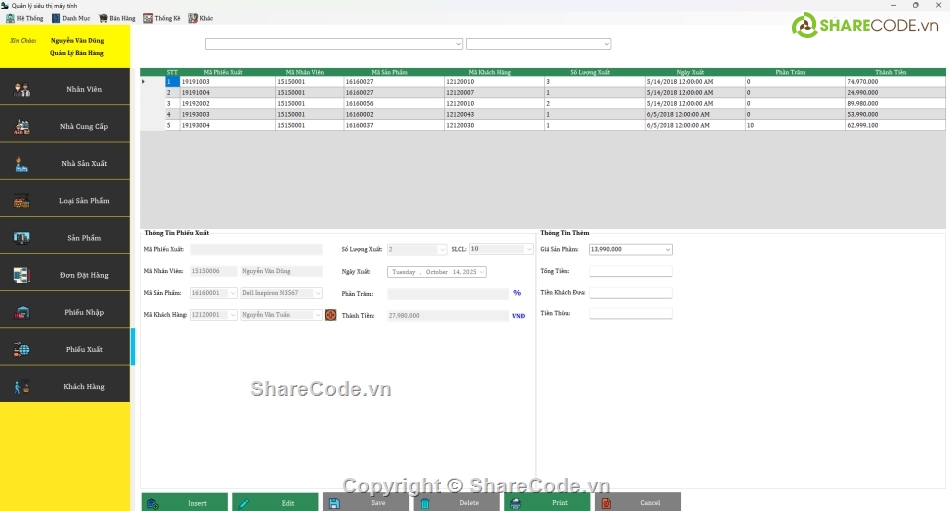Open the Ngày Xuất date picker
The image size is (950, 511).
[x=481, y=272]
